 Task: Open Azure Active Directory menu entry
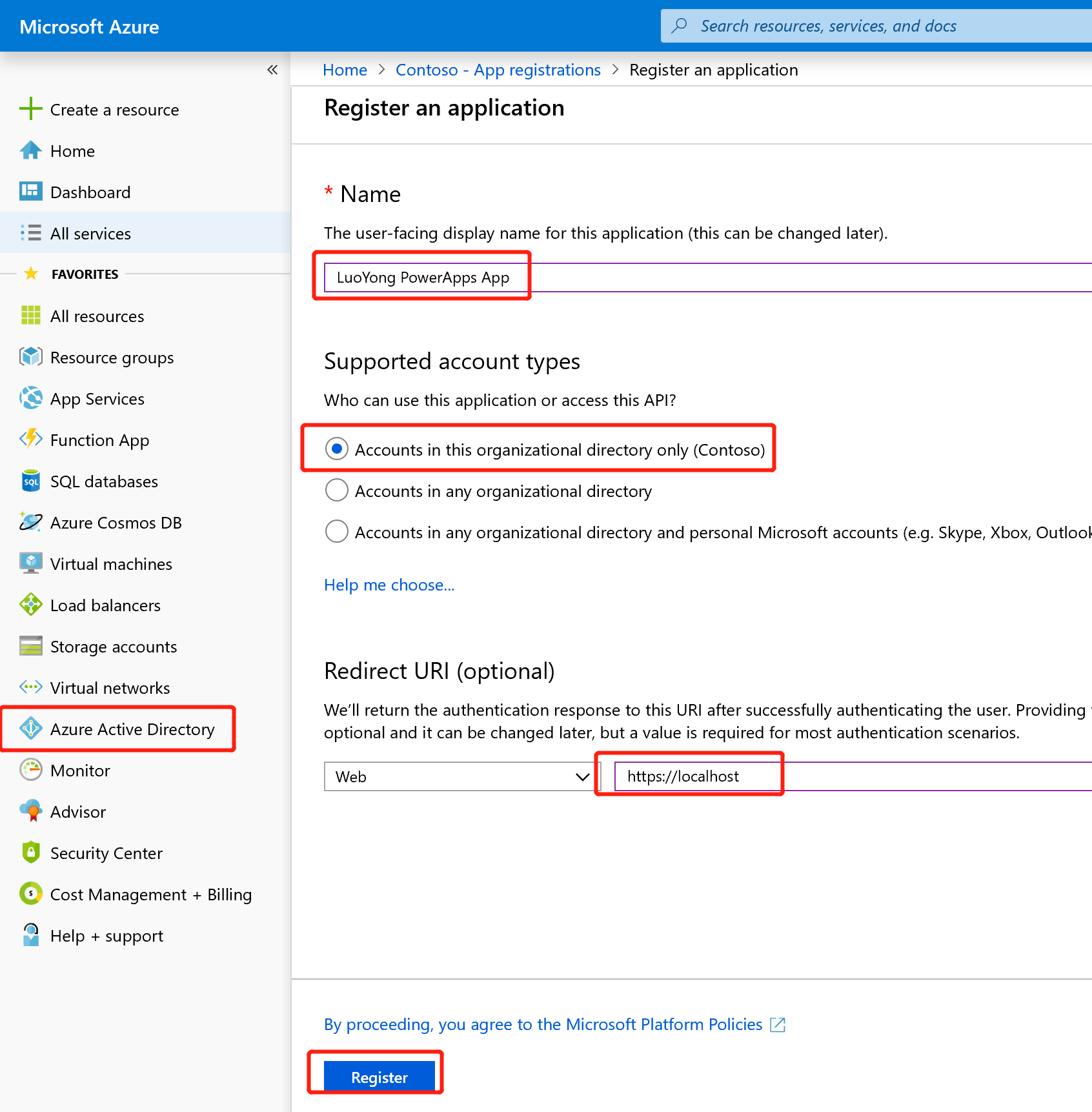[x=145, y=729]
